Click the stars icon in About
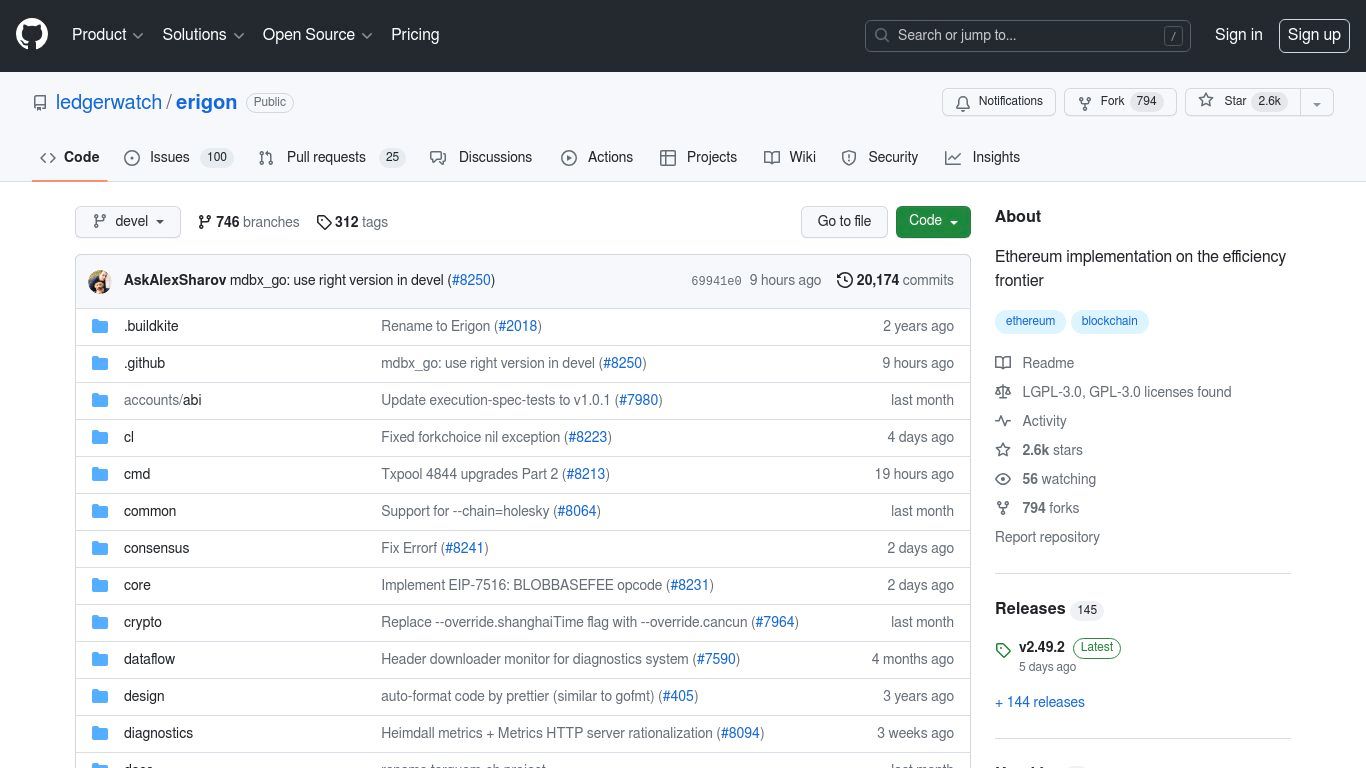 click(x=1003, y=450)
